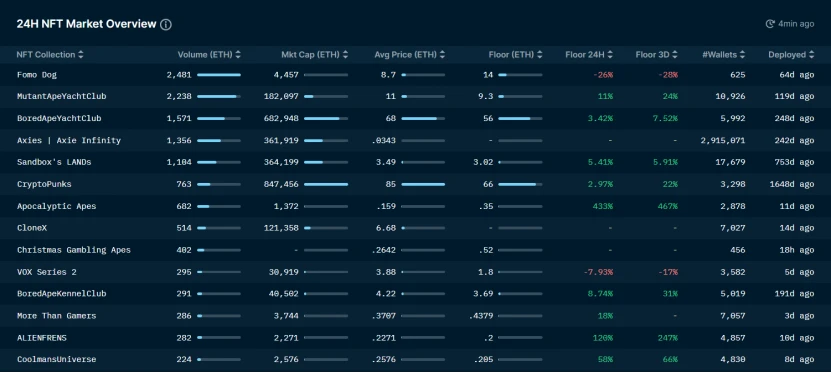Screen dimensions: 831x373
Task: Click the CryptoPunks market cap bar
Action: coord(326,184)
